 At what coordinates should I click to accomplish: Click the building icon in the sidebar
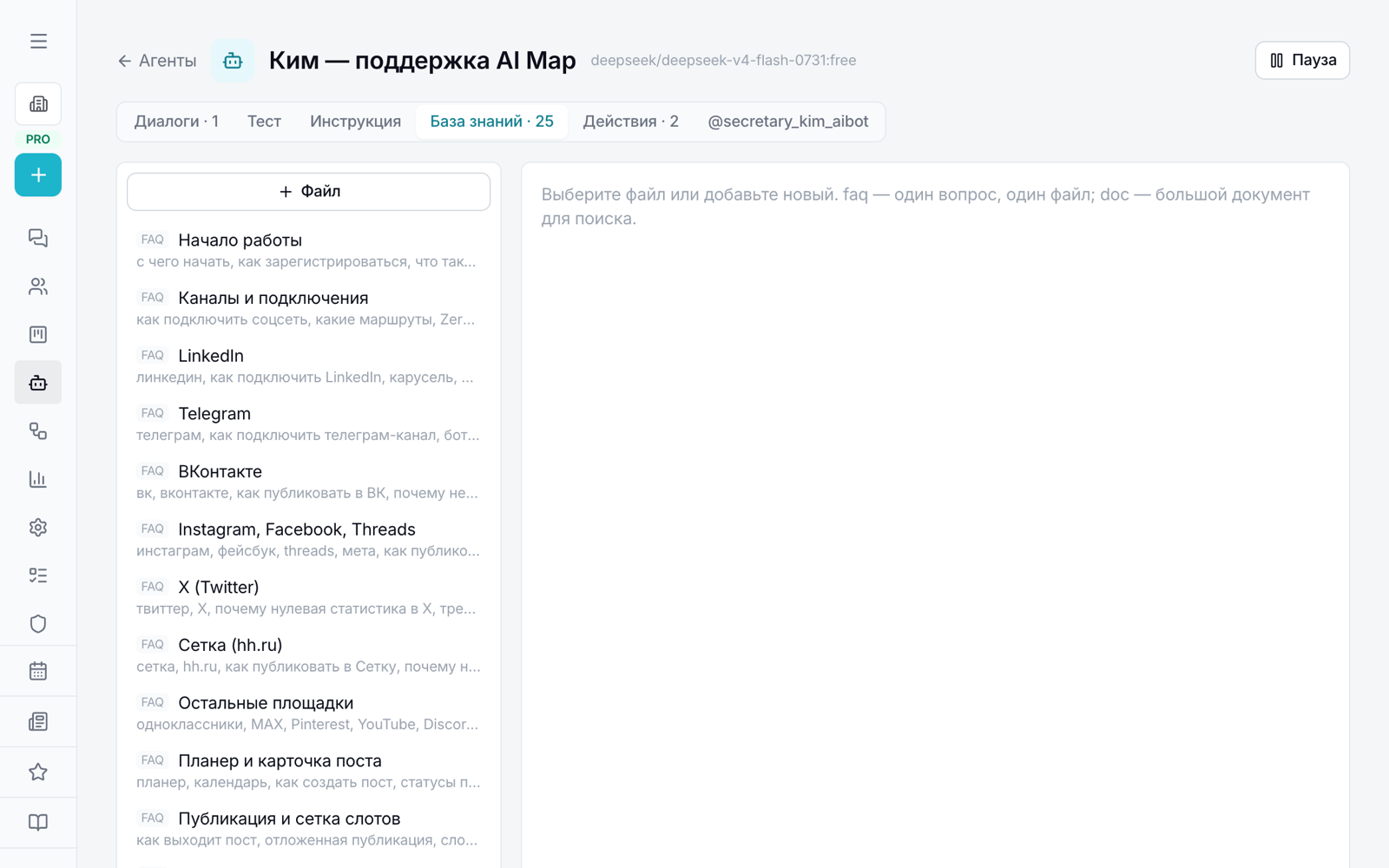pos(38,104)
